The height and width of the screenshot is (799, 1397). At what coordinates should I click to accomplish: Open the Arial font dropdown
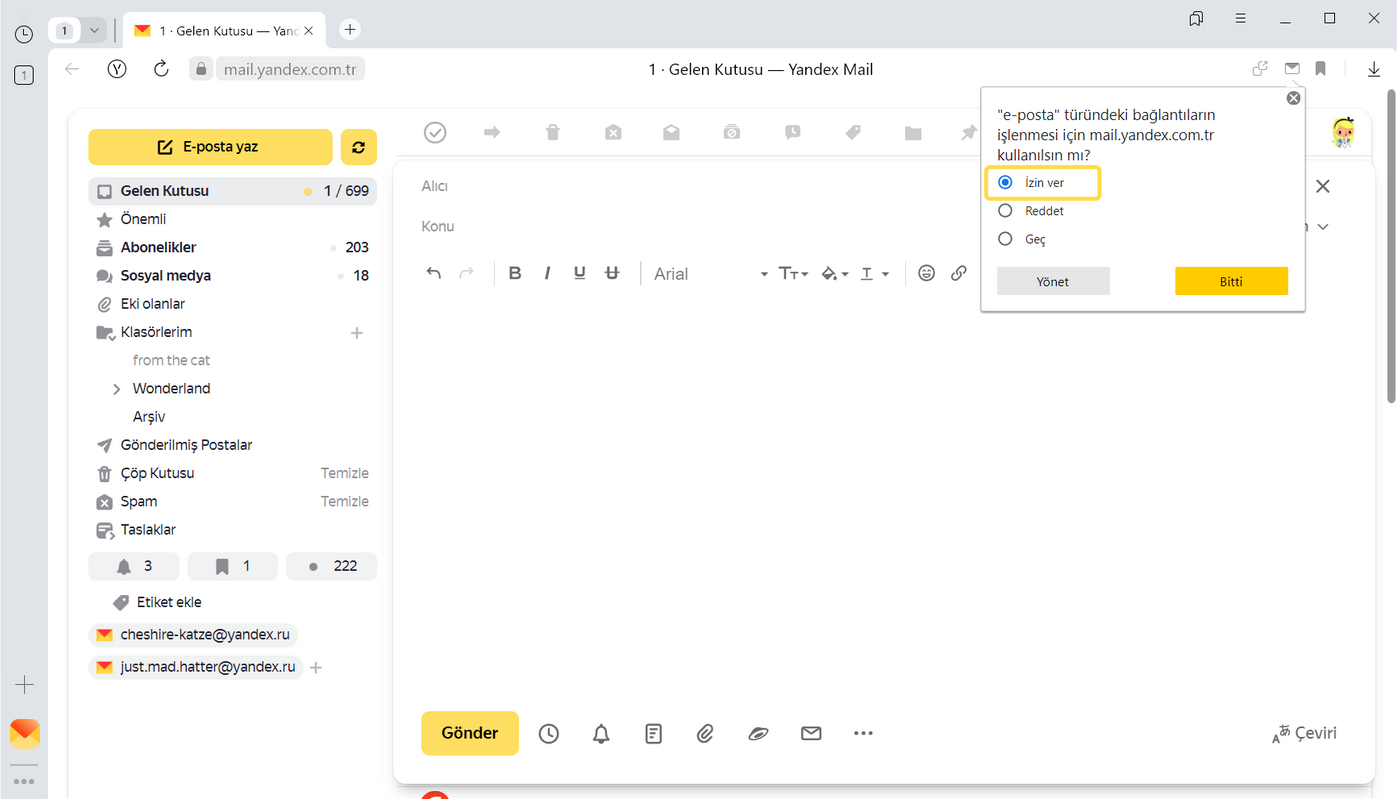710,274
